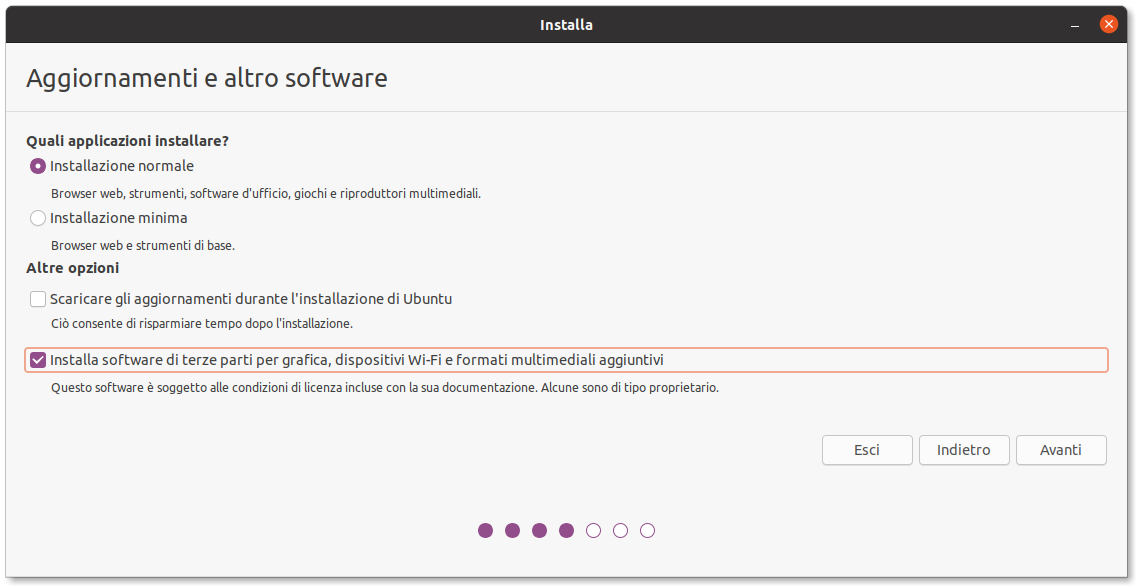
Task: Click the last empty progress dot
Action: pos(648,531)
